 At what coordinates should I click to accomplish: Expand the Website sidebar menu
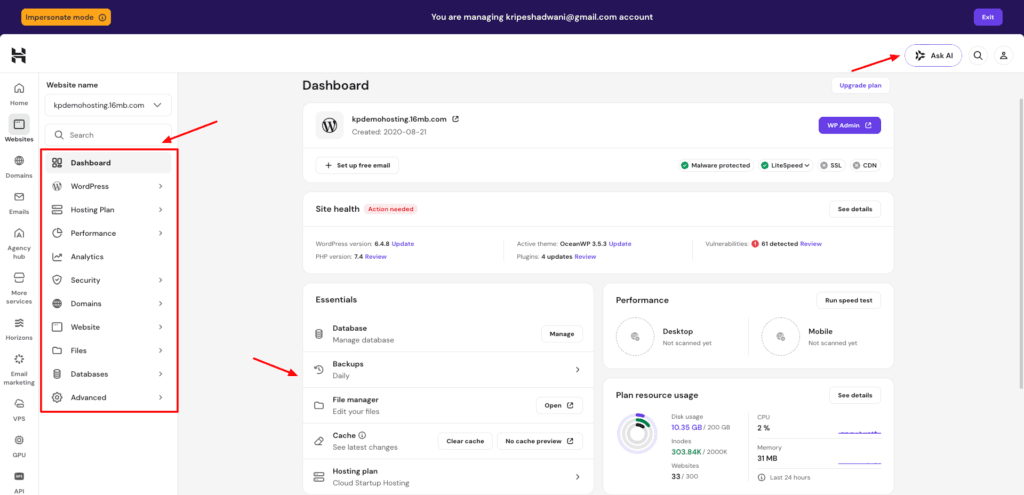click(x=108, y=327)
